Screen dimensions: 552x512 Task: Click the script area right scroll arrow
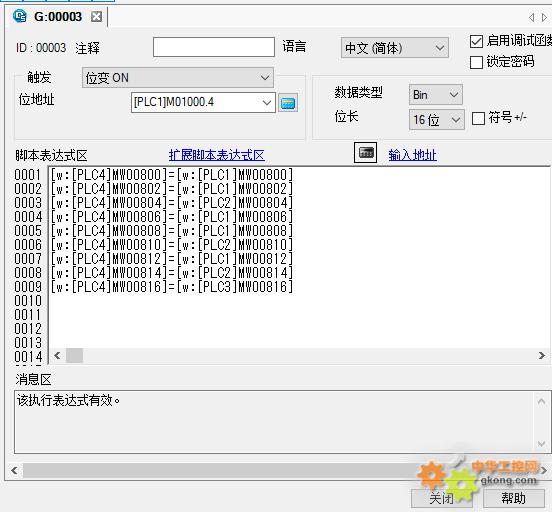click(x=542, y=356)
